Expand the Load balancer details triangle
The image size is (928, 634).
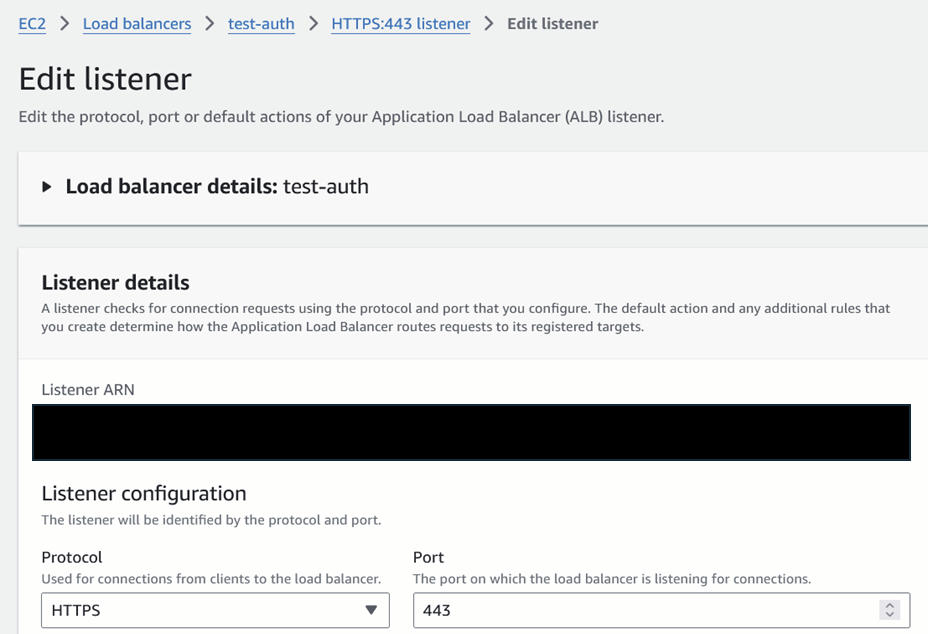(47, 187)
